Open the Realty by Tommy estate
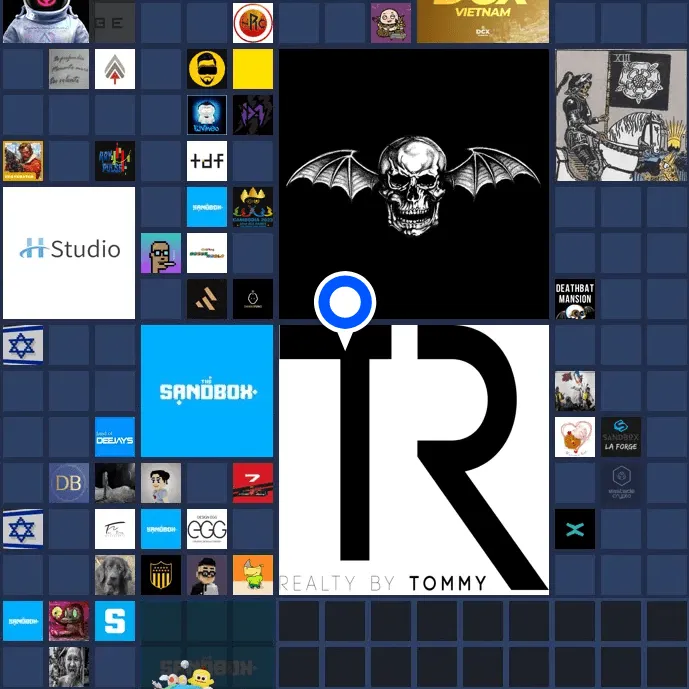This screenshot has width=689, height=689. point(414,460)
